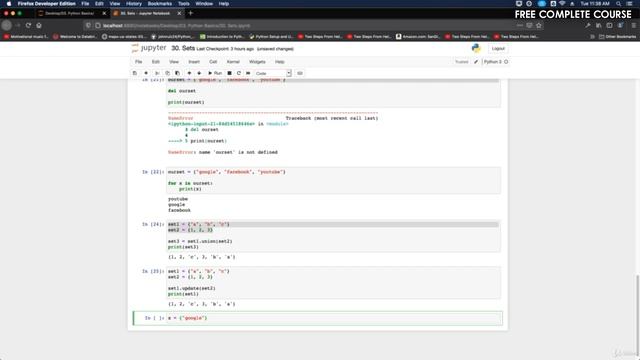Bookmark this page with the star icon
The width and height of the screenshot is (640, 360).
pyautogui.click(x=539, y=25)
